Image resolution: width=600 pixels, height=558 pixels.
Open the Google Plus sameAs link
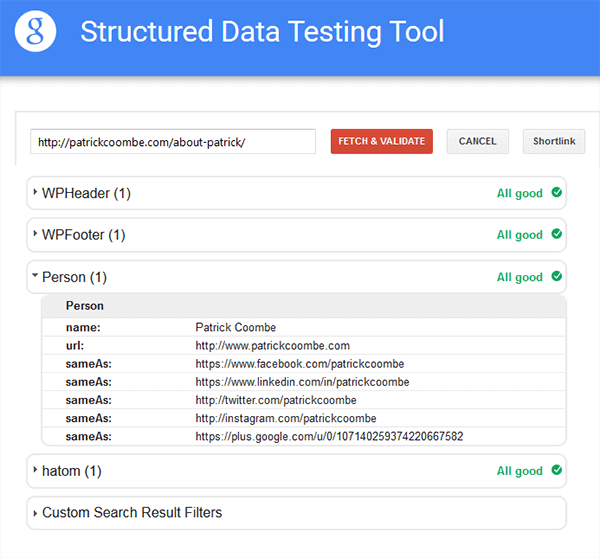[329, 436]
